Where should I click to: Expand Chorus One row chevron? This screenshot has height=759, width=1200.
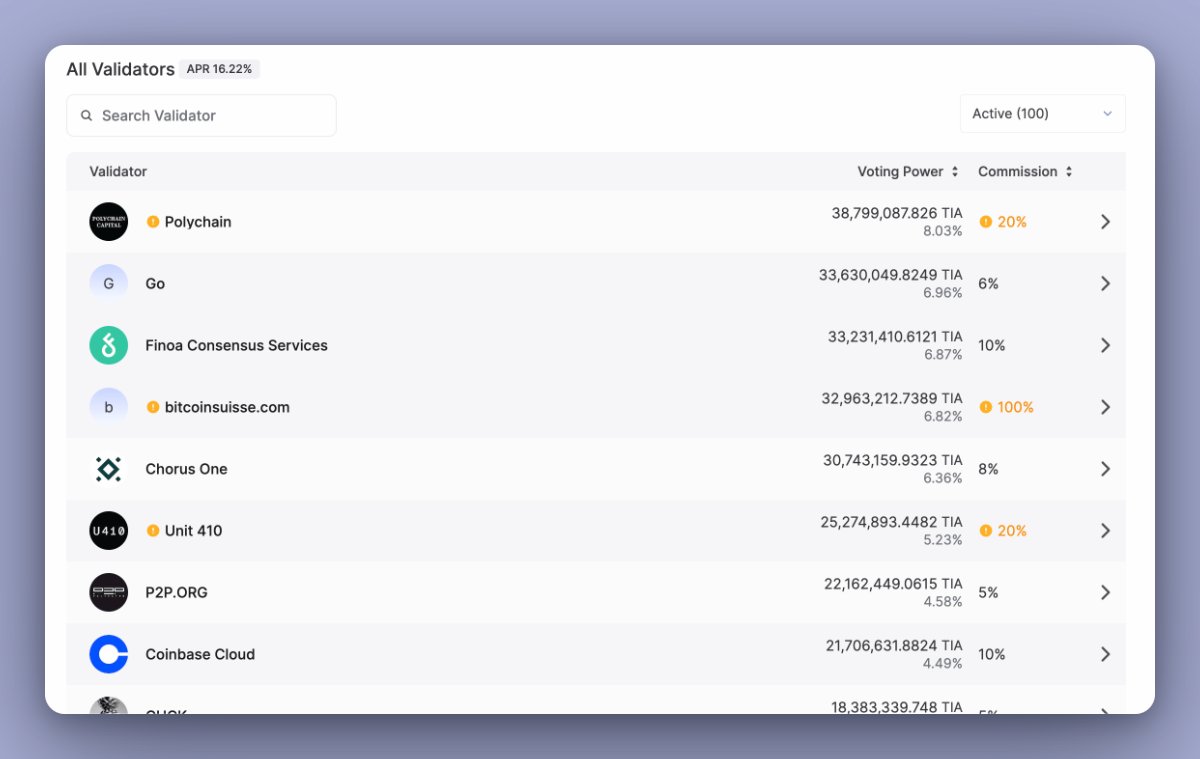click(1105, 469)
